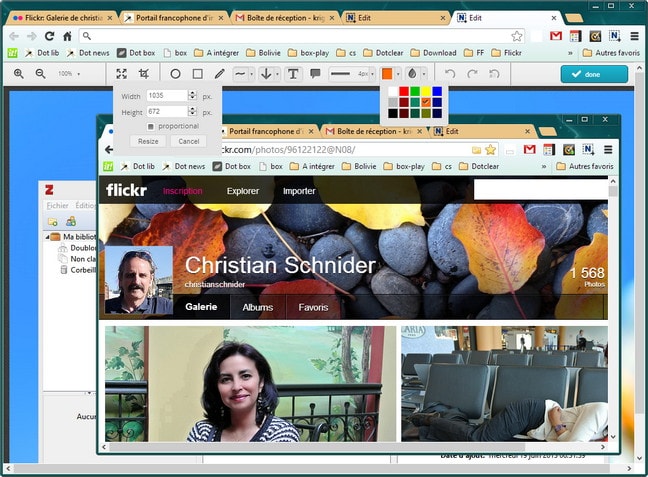Viewport: 648px width, 477px height.
Task: Click the Importer menu in Flickr header
Action: (x=299, y=191)
